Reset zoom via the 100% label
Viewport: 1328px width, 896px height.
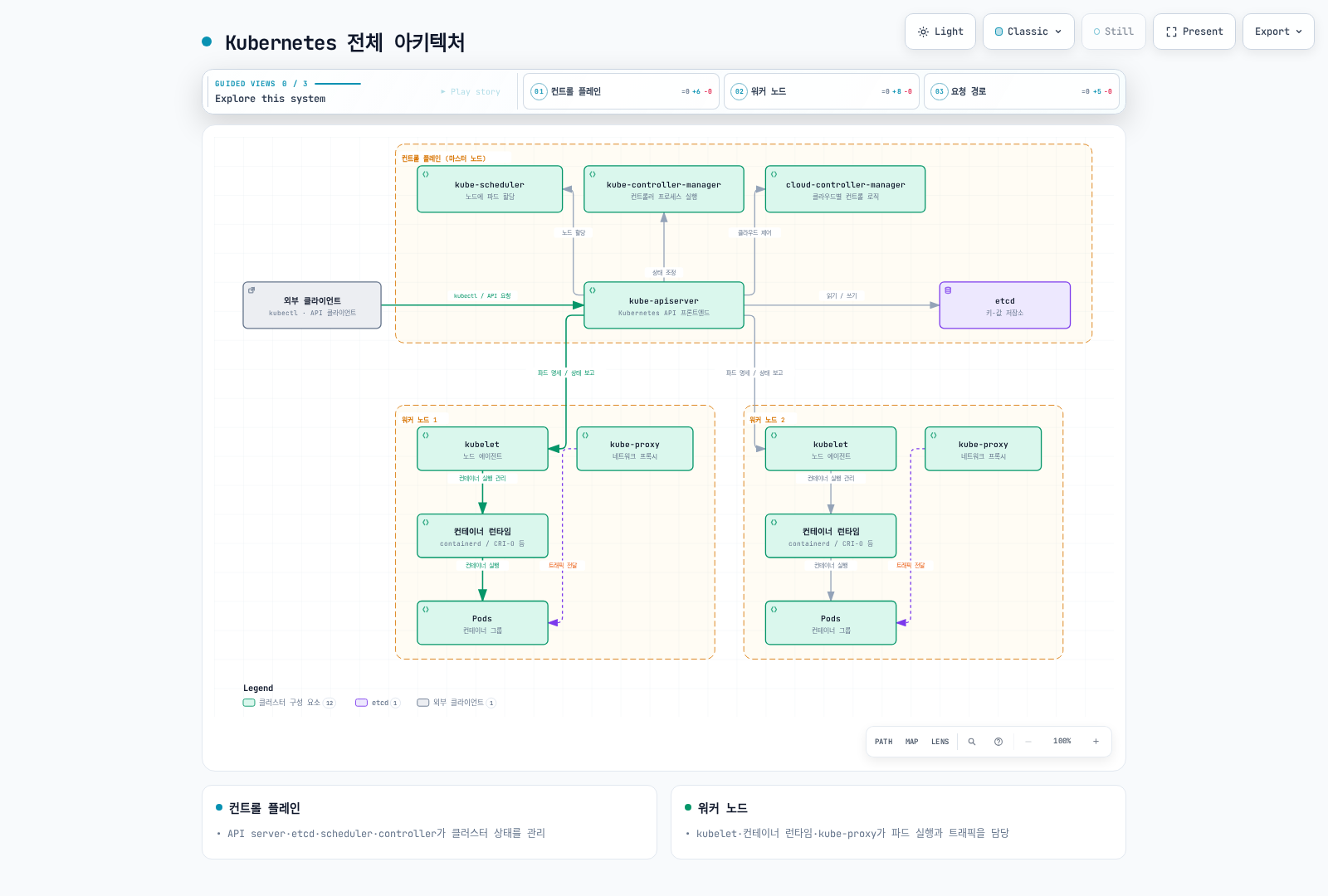[x=1062, y=742]
